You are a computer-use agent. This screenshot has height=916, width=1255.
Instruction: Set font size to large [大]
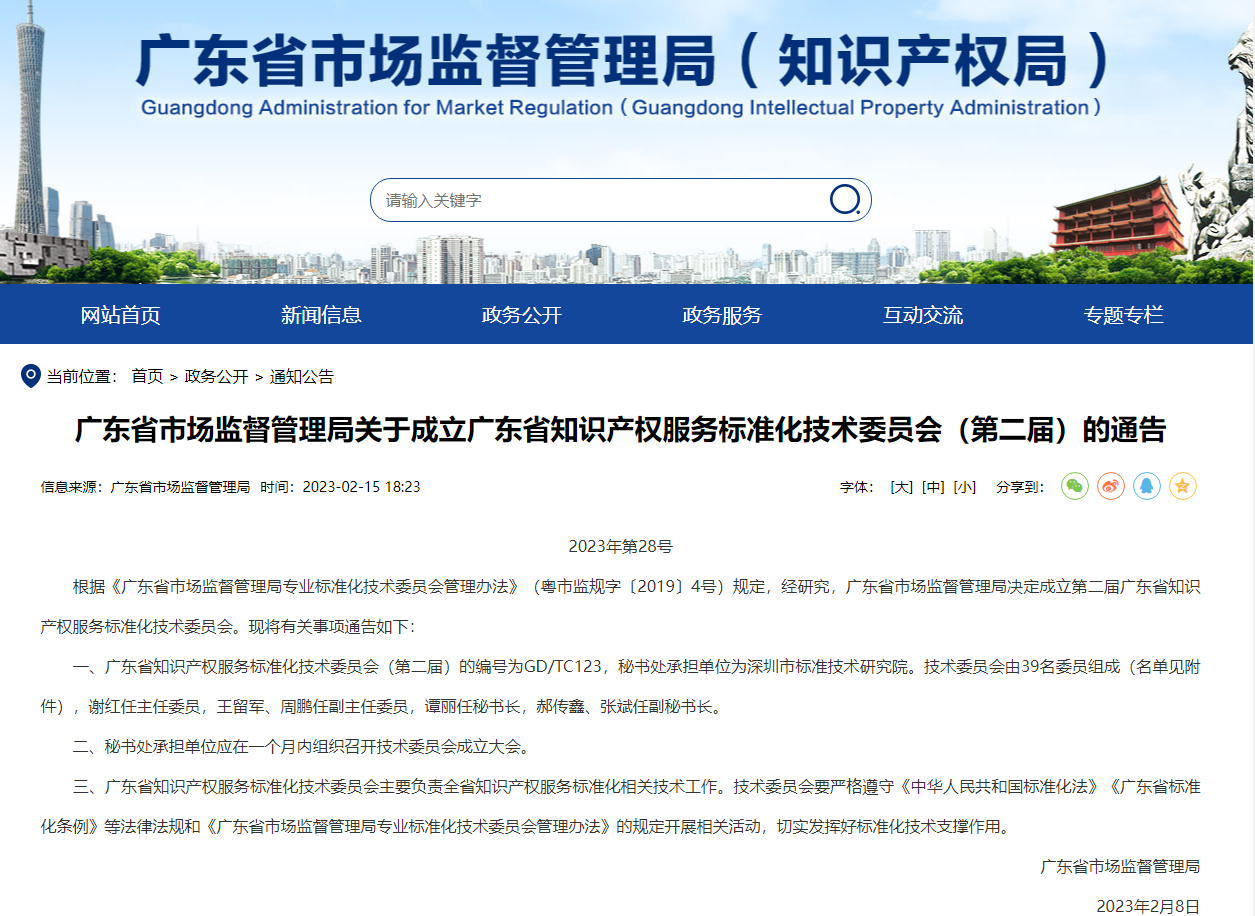(x=901, y=487)
